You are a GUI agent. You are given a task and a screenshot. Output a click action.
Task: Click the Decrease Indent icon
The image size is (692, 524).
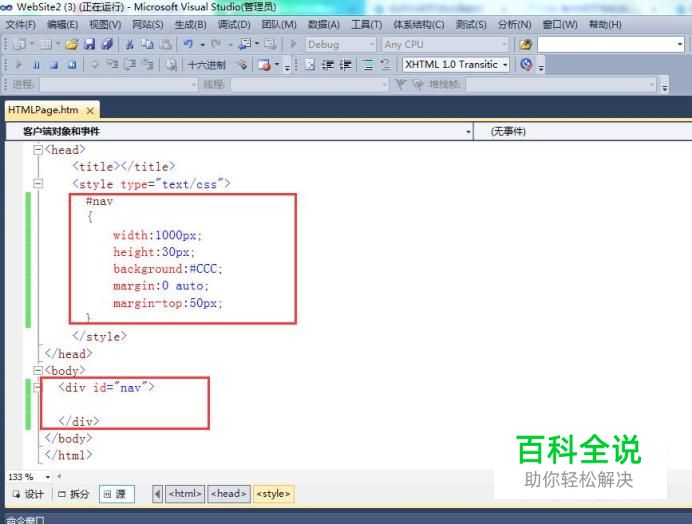point(327,65)
